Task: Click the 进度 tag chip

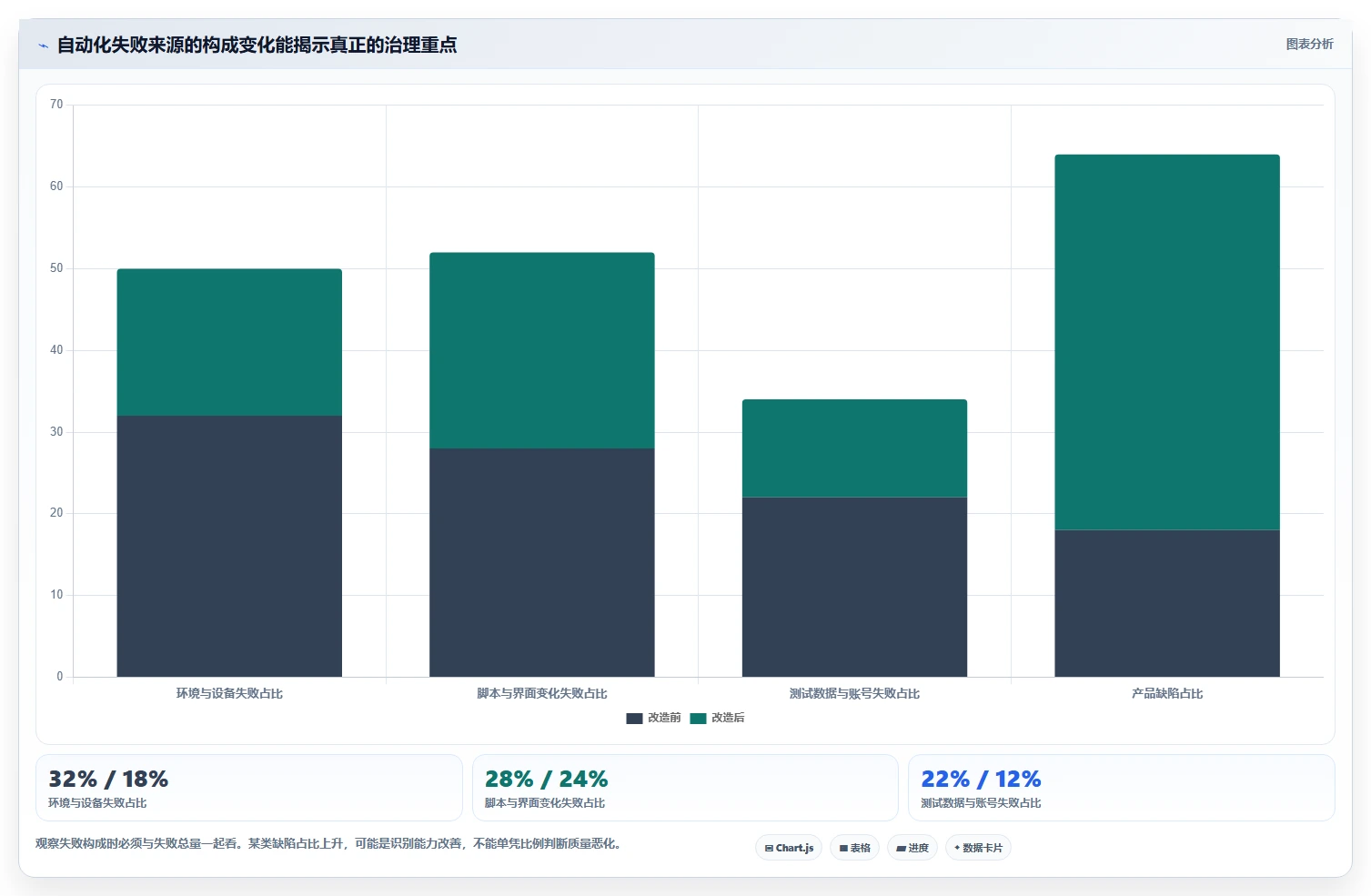Action: coord(912,848)
